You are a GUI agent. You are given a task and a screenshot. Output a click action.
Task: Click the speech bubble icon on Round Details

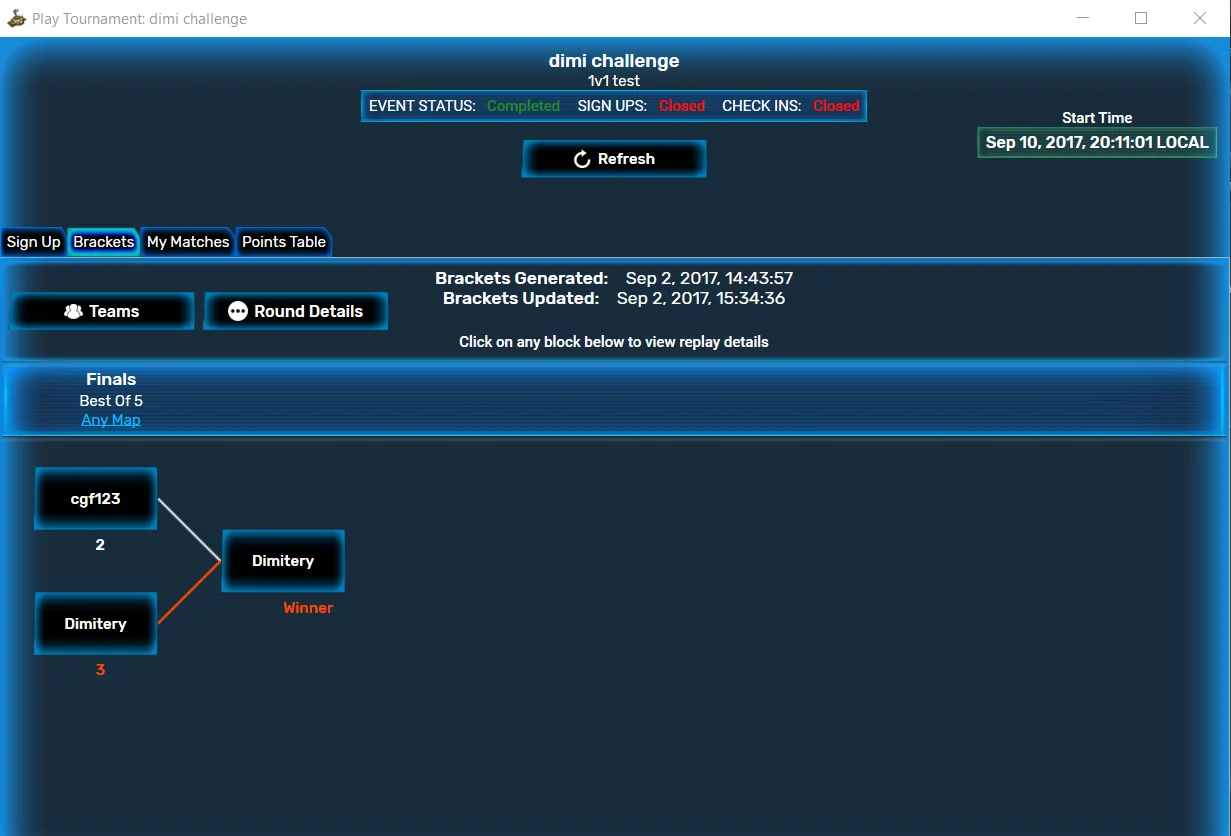pyautogui.click(x=237, y=311)
